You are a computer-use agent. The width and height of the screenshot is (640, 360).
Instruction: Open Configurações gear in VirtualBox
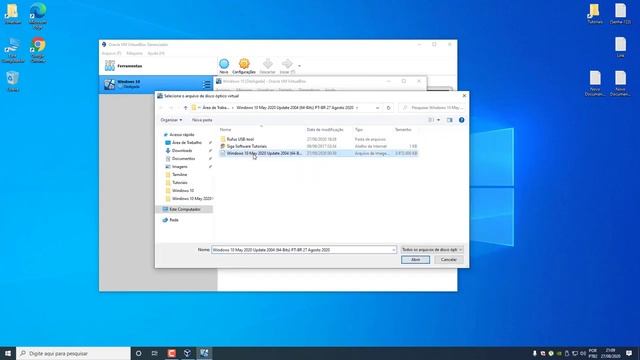[x=244, y=66]
